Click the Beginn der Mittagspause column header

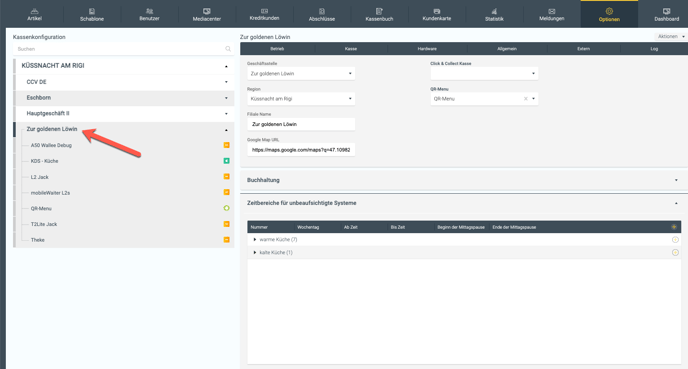[461, 227]
